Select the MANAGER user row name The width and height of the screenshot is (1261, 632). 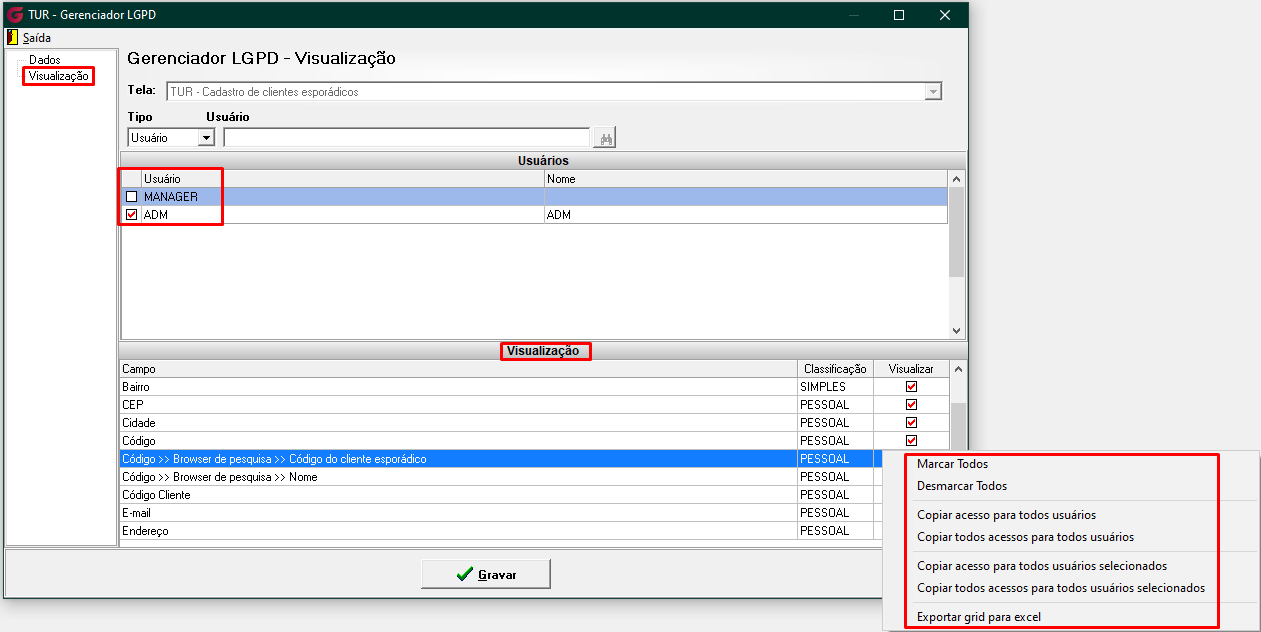click(171, 197)
